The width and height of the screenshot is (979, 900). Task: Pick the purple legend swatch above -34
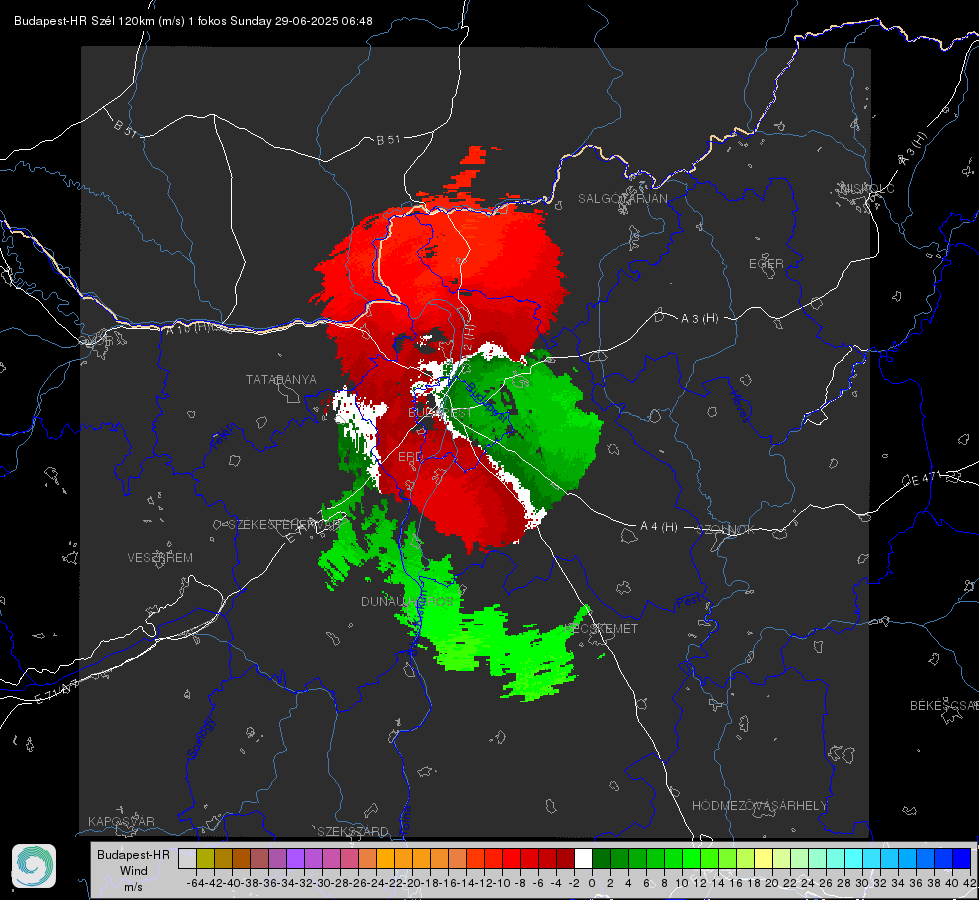[295, 859]
